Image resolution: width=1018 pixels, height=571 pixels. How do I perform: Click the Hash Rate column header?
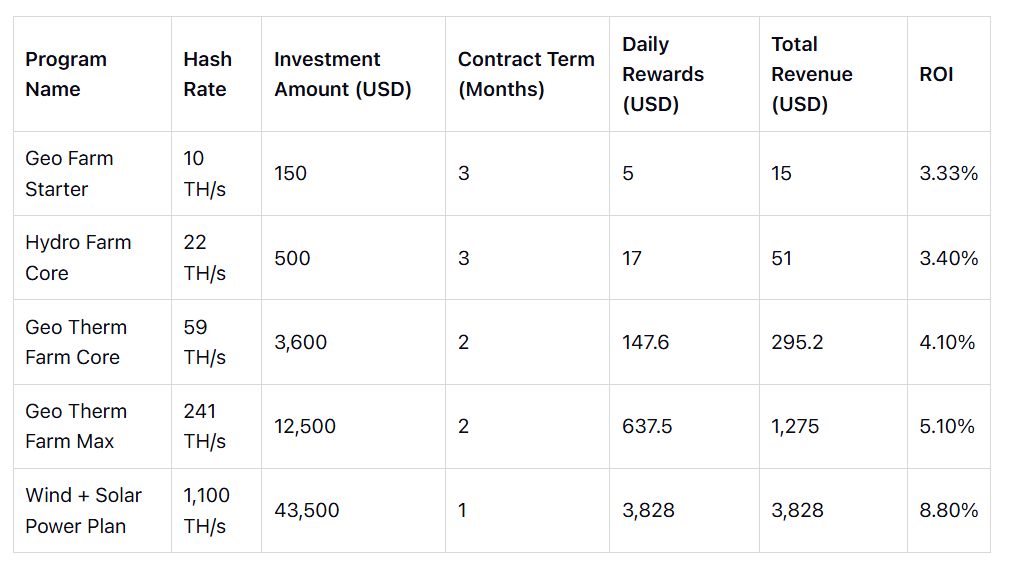point(207,74)
